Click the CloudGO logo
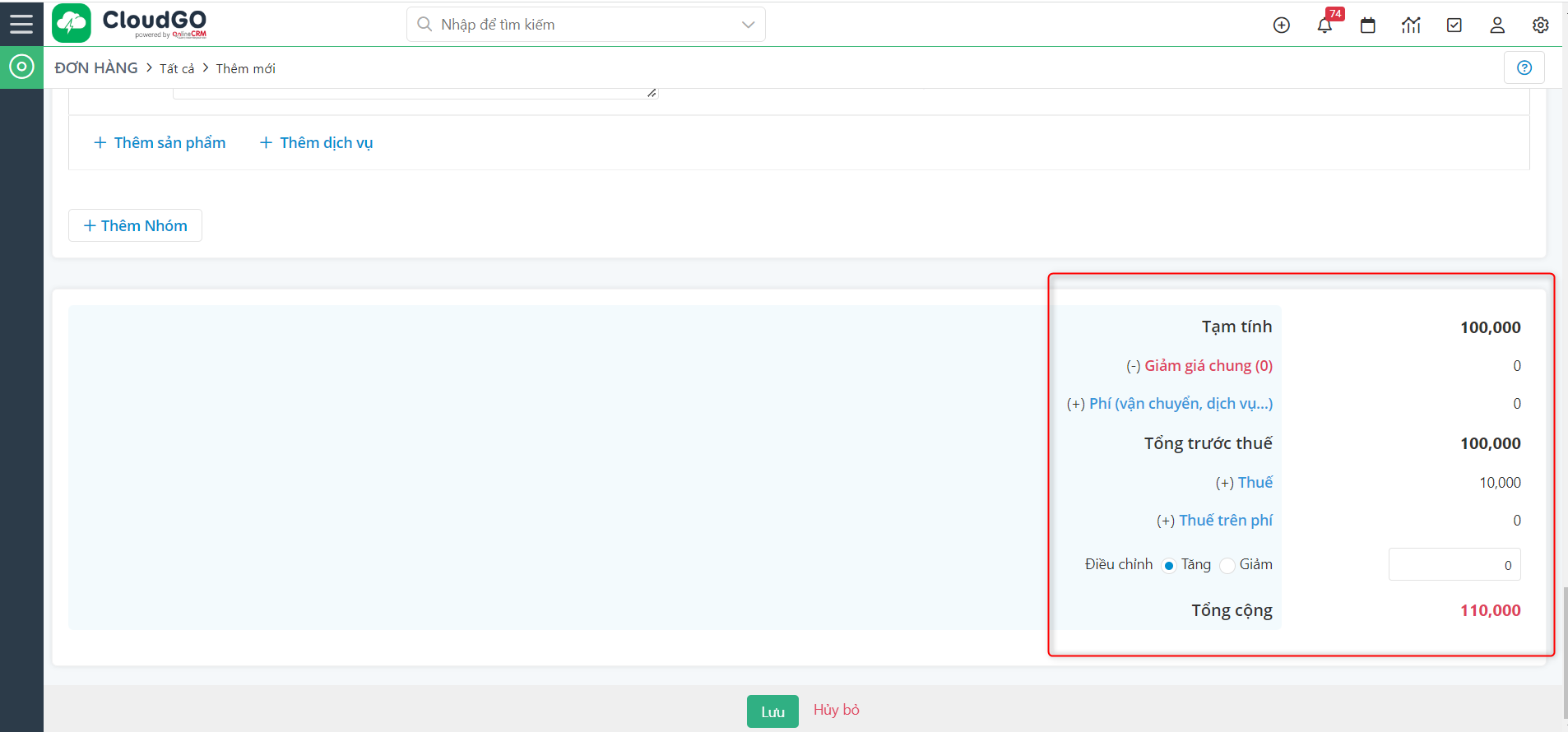This screenshot has width=1568, height=732. pyautogui.click(x=130, y=23)
